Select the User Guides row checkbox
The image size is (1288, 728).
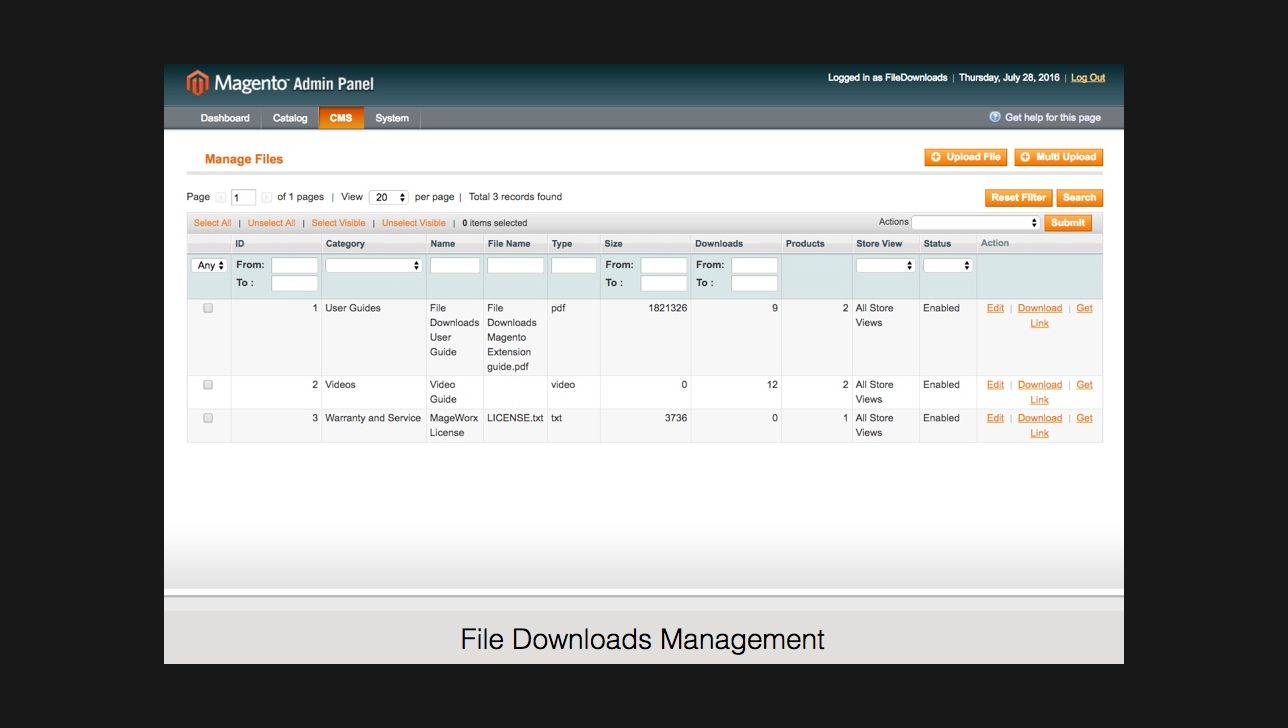208,308
